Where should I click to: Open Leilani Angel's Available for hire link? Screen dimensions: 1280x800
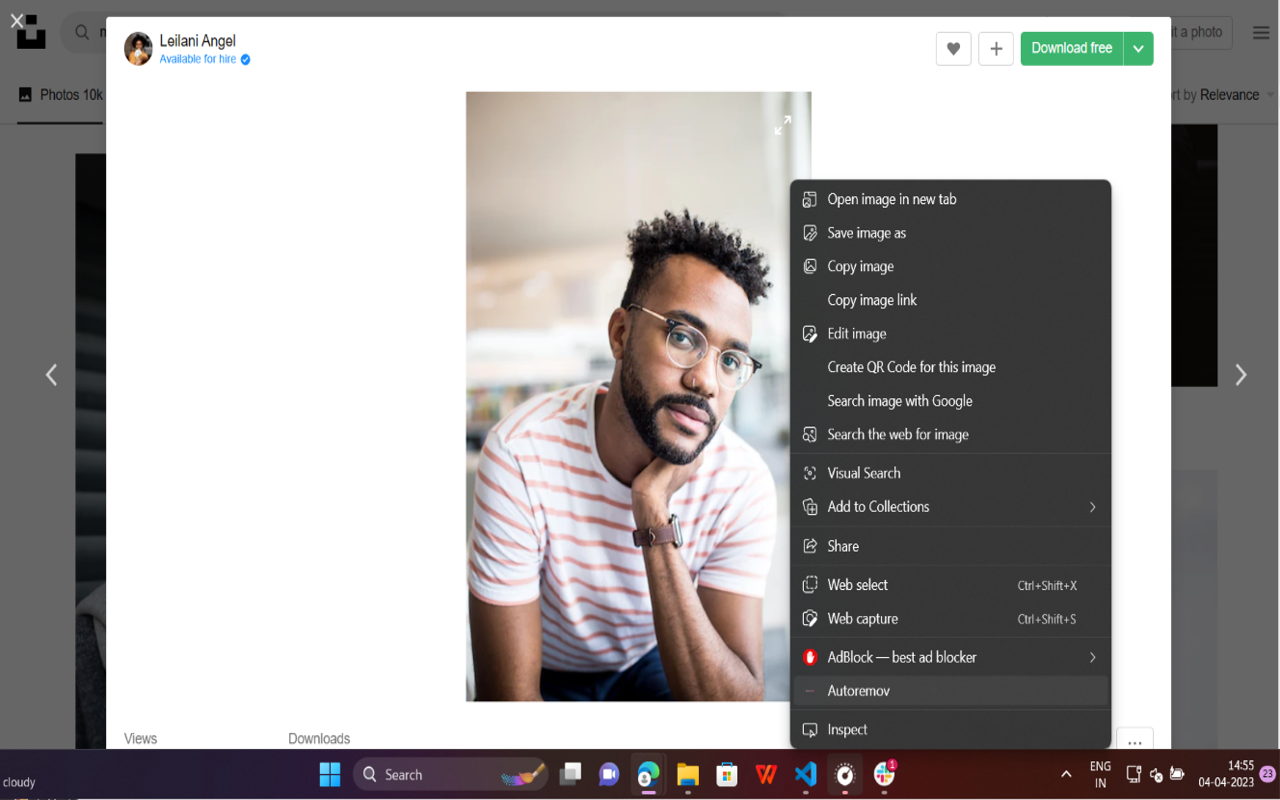[197, 58]
